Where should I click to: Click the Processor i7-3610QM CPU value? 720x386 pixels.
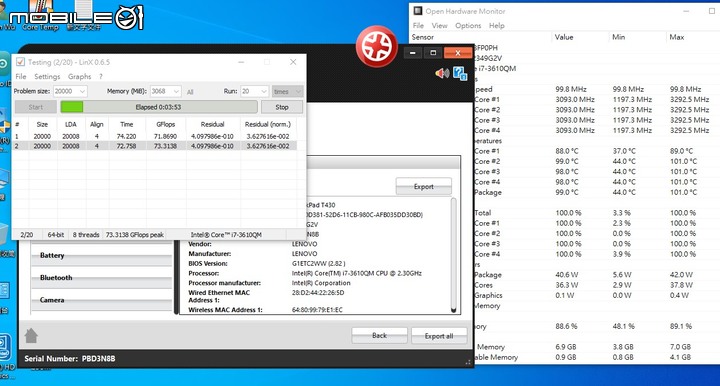click(x=356, y=273)
